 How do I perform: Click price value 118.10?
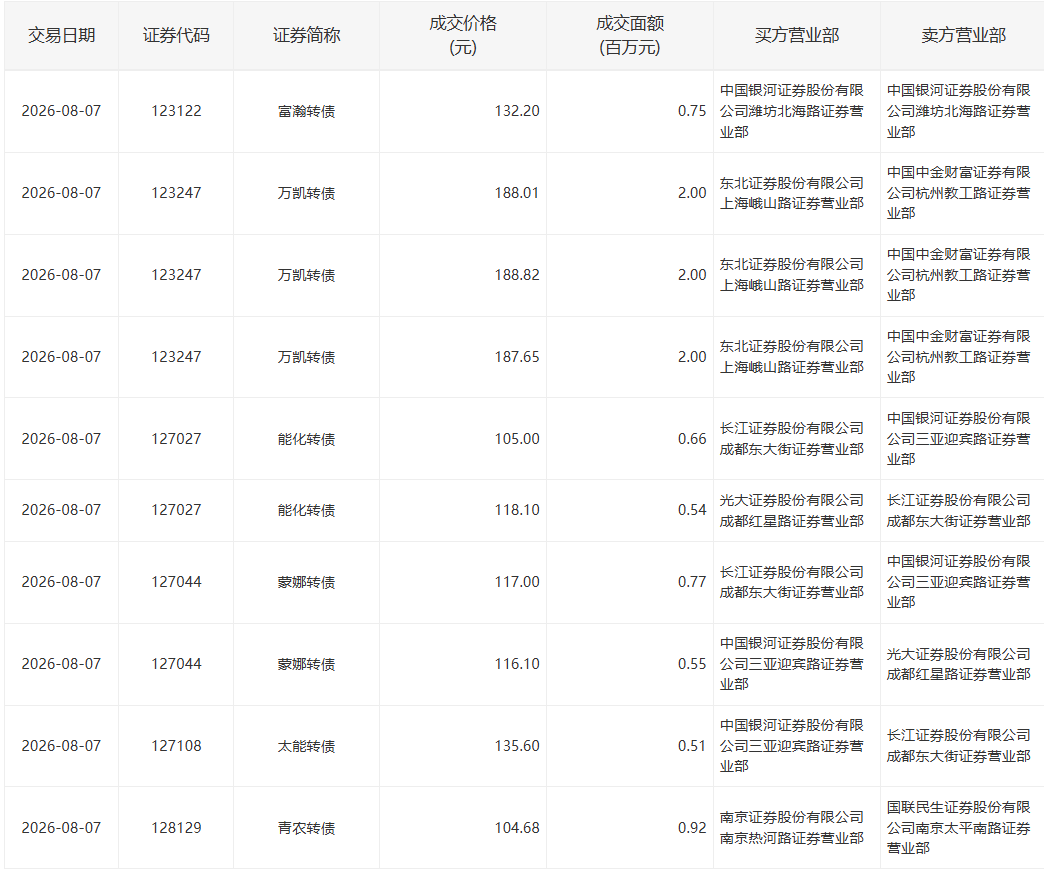click(x=517, y=510)
